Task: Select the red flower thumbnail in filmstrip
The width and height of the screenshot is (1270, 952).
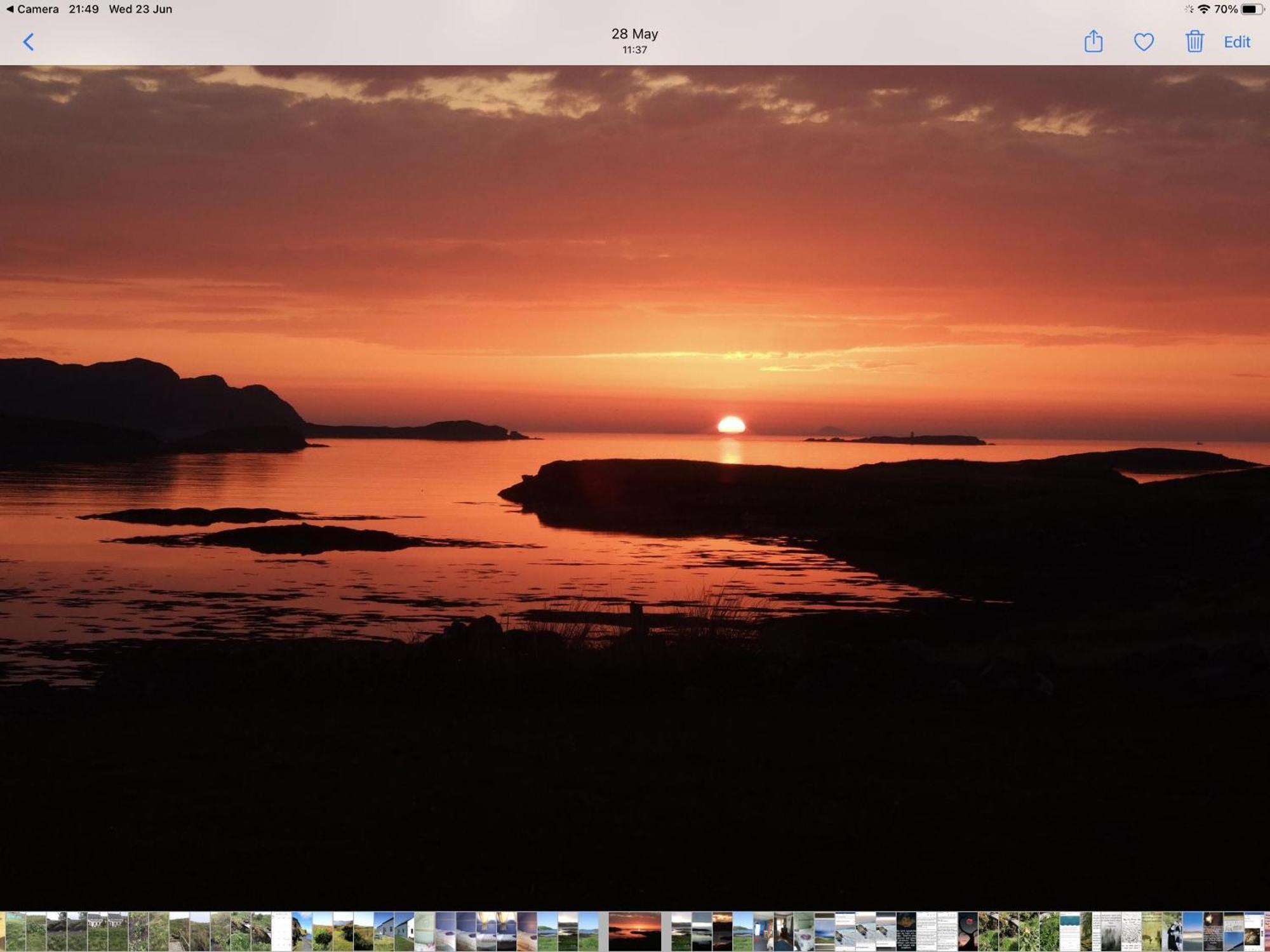Action: coord(968,932)
